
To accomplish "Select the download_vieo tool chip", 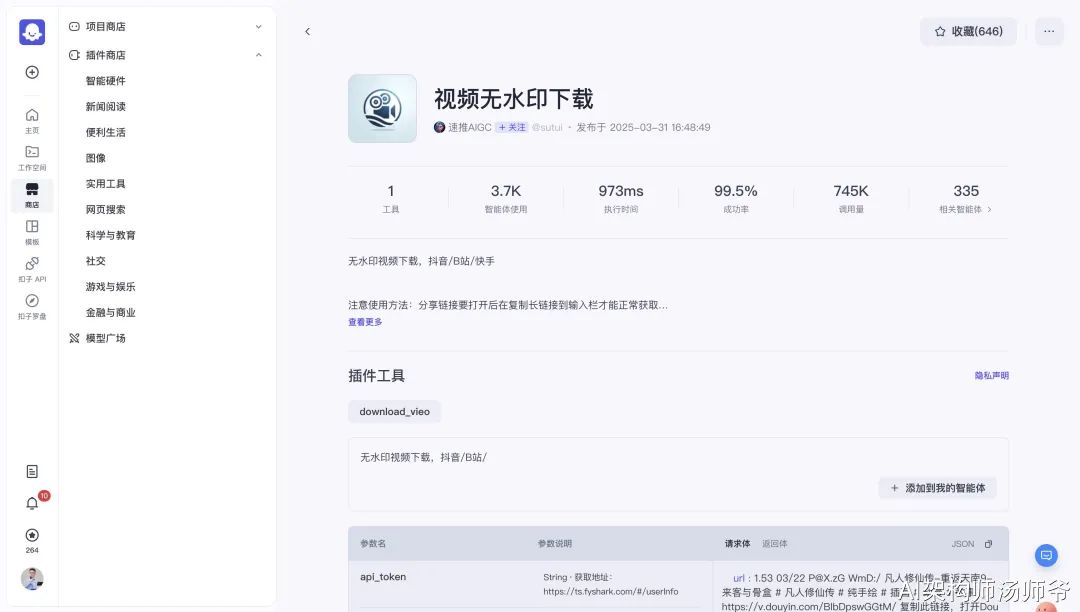I will pos(395,412).
